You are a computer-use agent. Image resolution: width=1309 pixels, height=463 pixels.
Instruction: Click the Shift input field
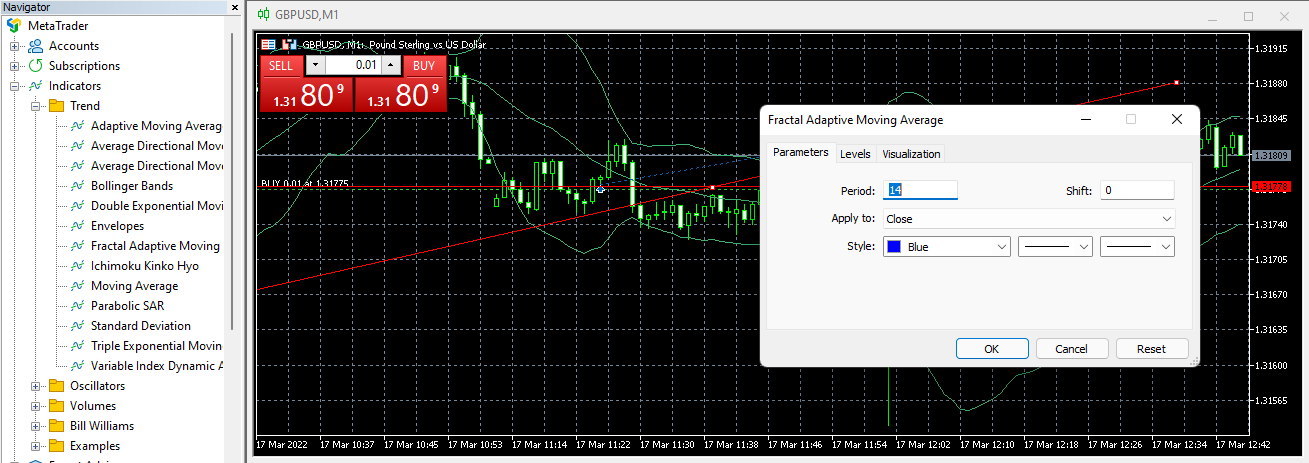pyautogui.click(x=1137, y=190)
